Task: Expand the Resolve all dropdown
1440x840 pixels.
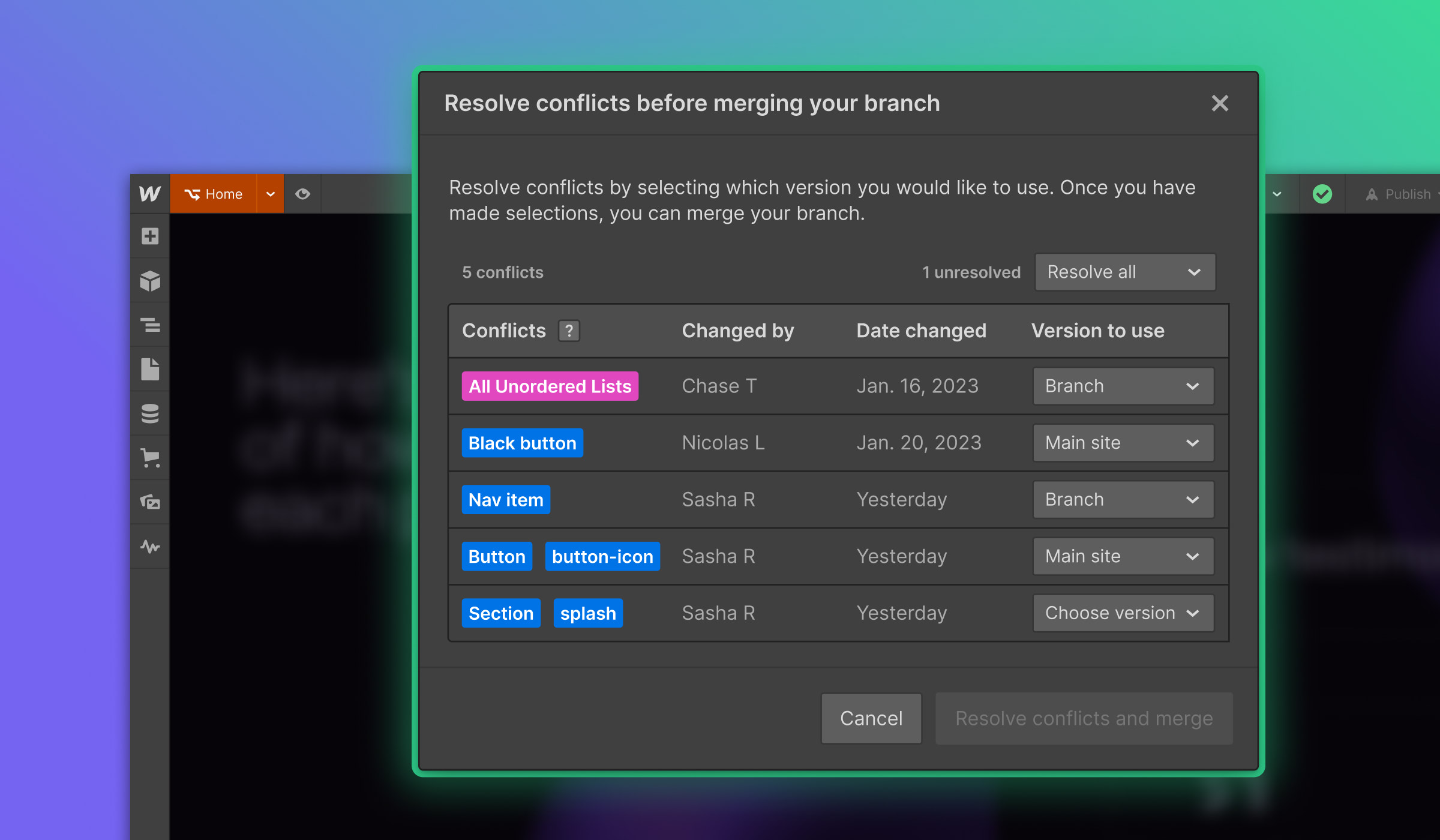Action: coord(1125,272)
